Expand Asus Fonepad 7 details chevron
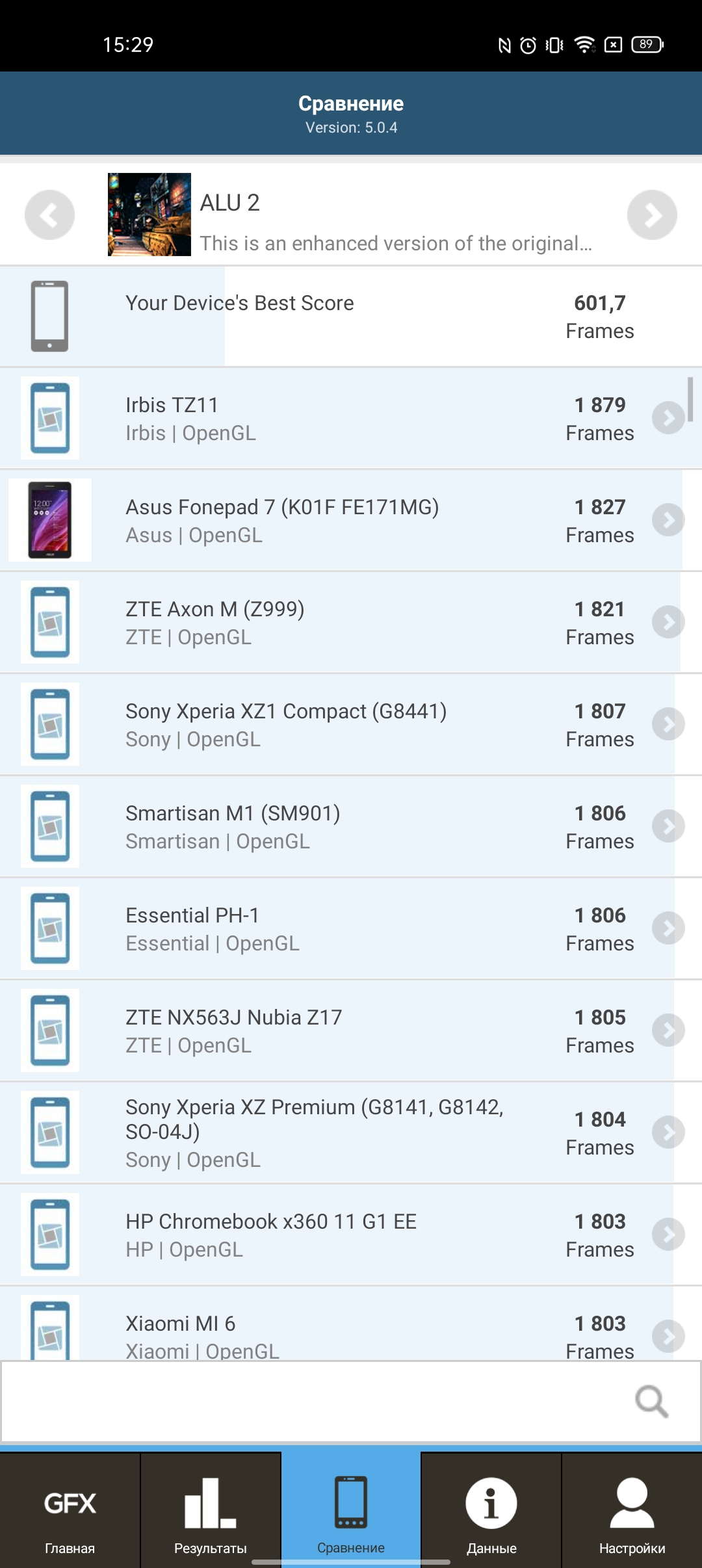 click(x=668, y=520)
